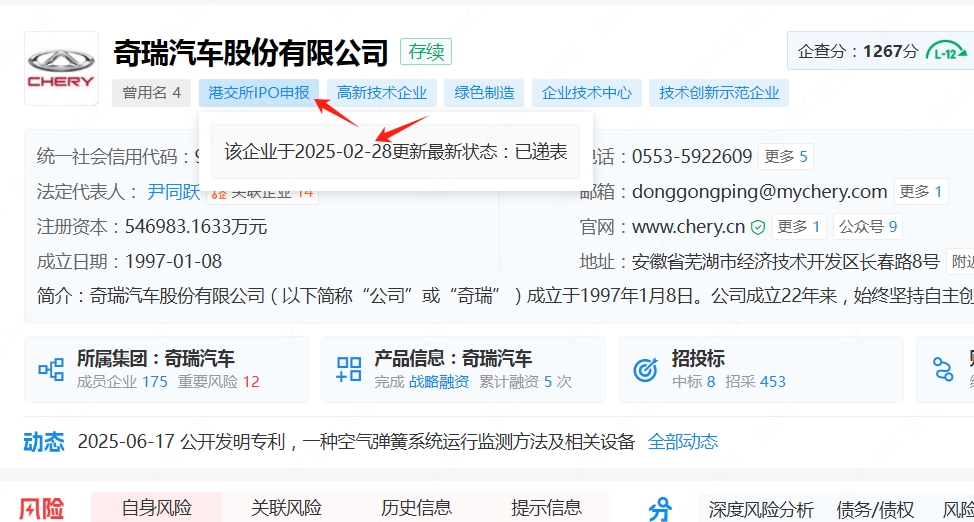Screen dimensions: 974x522
Task: Click the IPO status tooltip text
Action: point(396,152)
